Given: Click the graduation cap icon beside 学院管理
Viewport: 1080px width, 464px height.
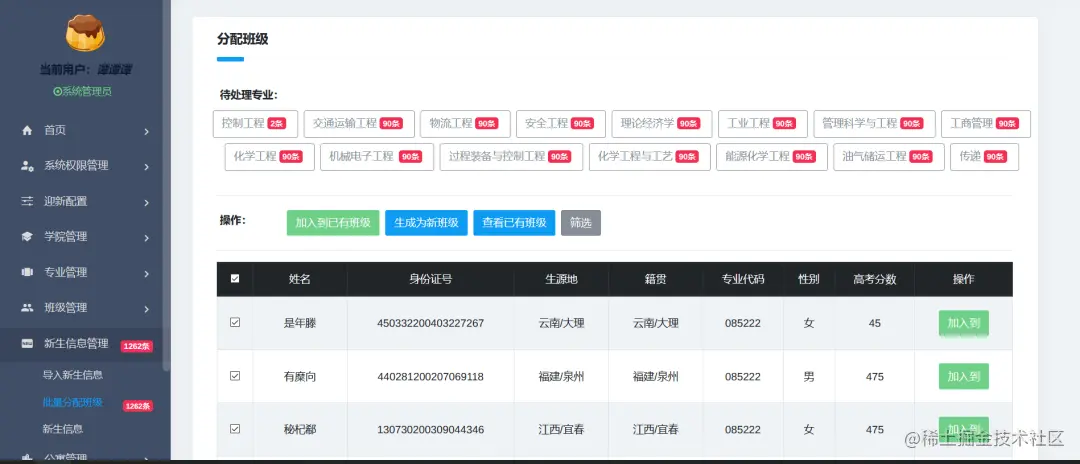Looking at the screenshot, I should (28, 237).
